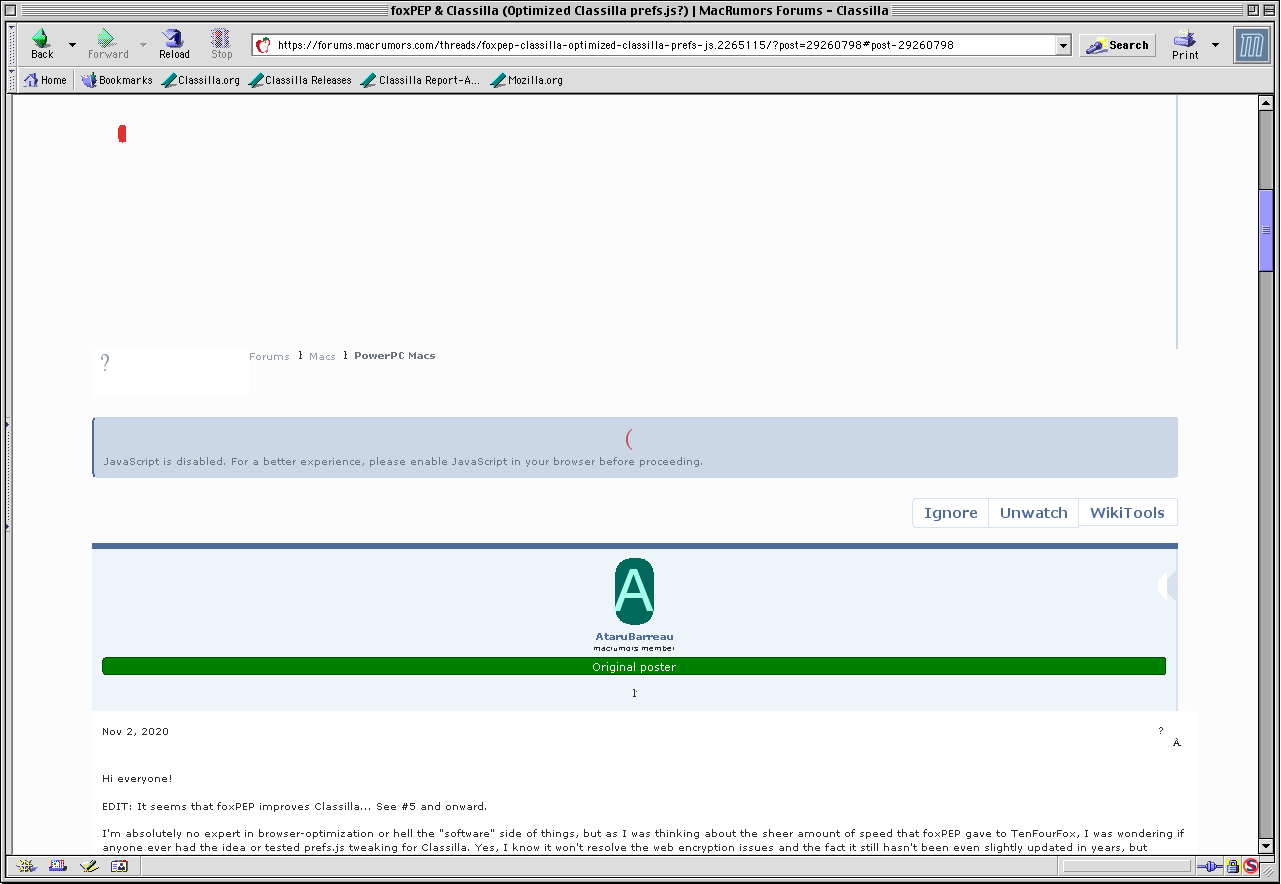Open the AtaruBarreau username link
The width and height of the screenshot is (1281, 884).
click(634, 636)
